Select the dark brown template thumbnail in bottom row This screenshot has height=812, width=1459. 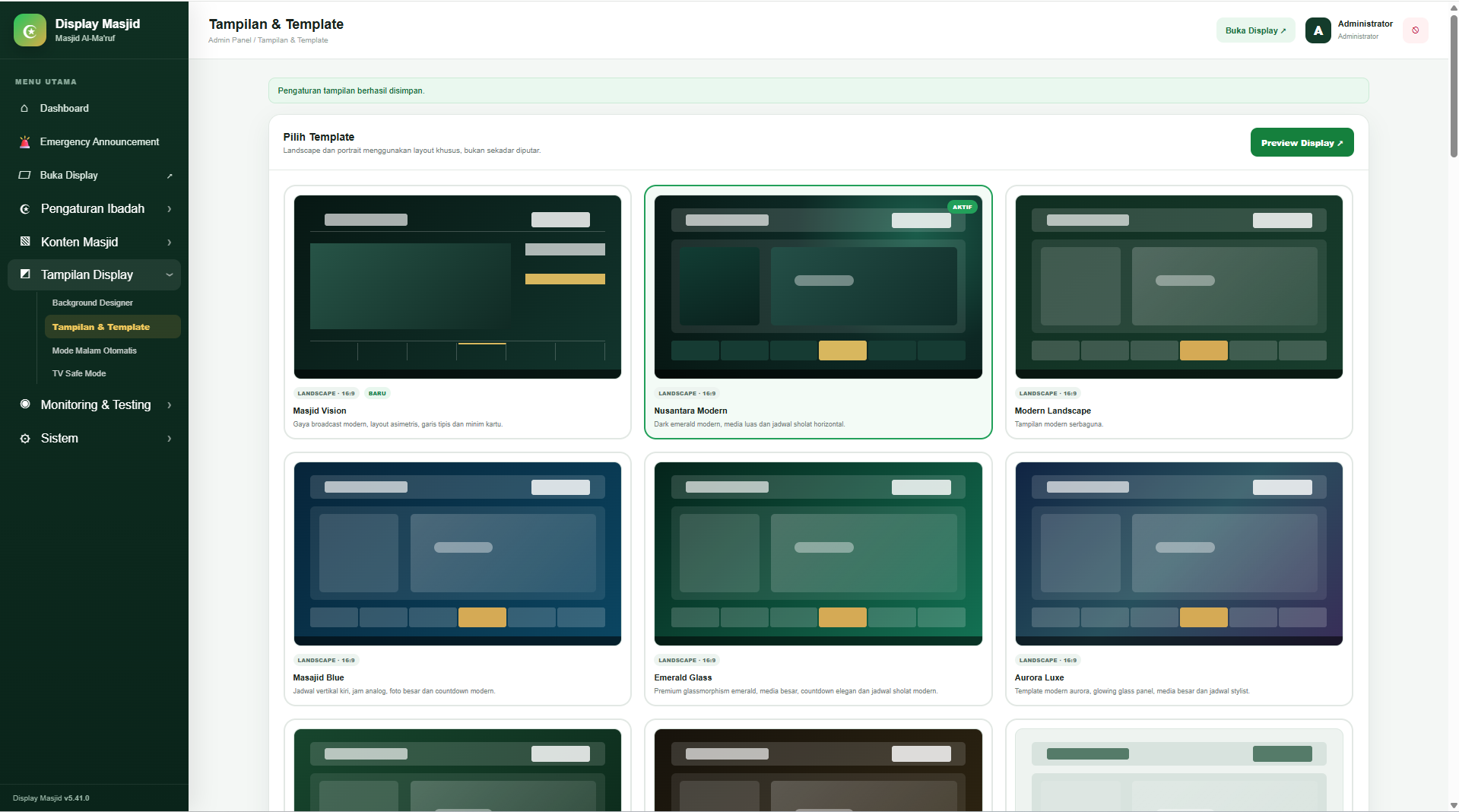point(818,769)
